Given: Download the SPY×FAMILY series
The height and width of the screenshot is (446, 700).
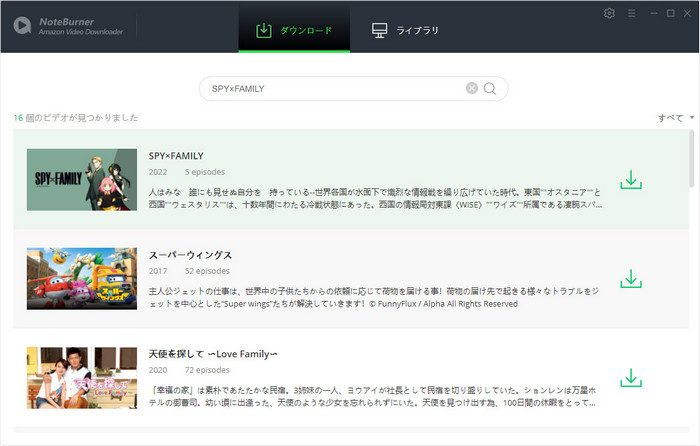Looking at the screenshot, I should [x=631, y=179].
